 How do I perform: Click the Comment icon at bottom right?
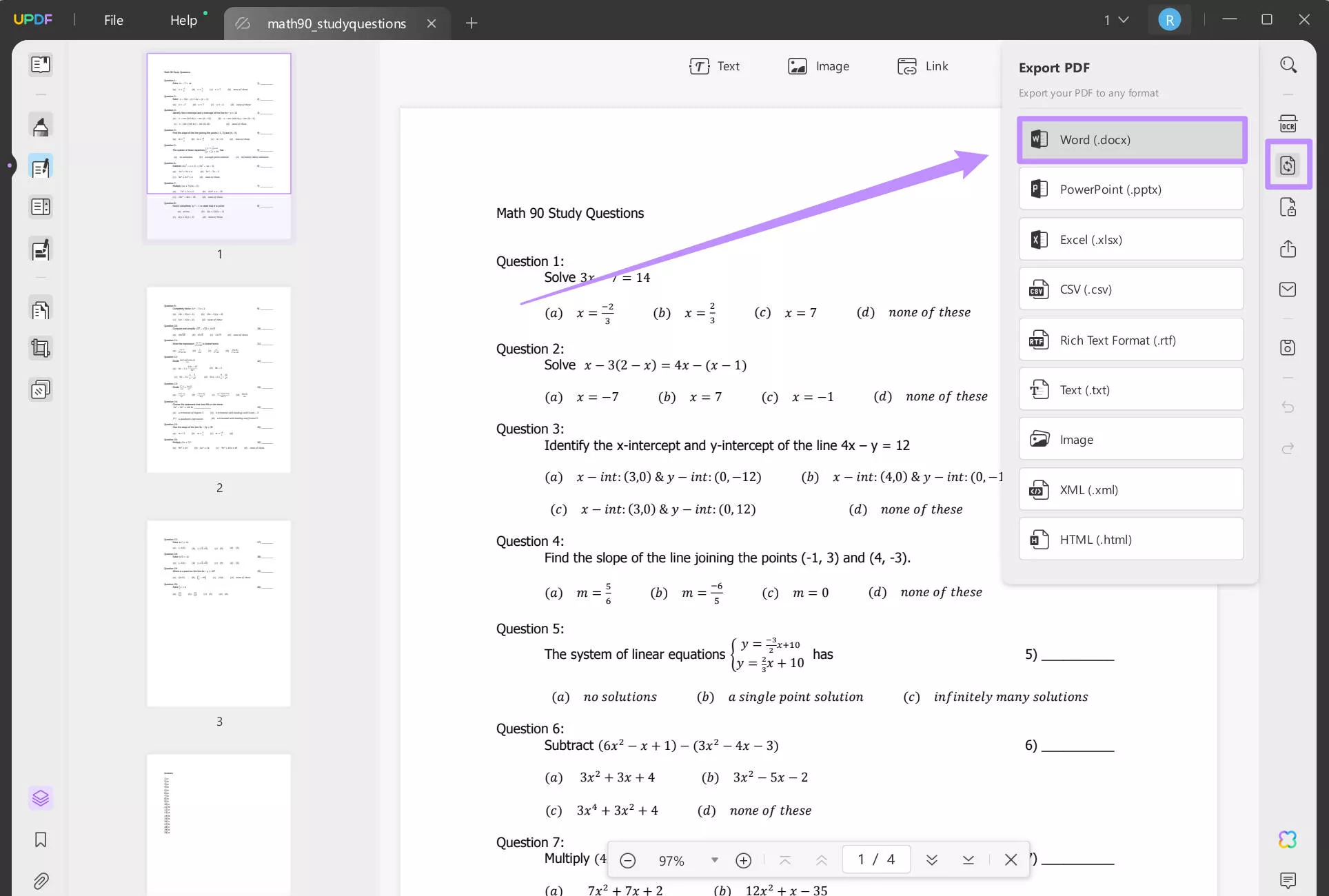tap(1288, 878)
